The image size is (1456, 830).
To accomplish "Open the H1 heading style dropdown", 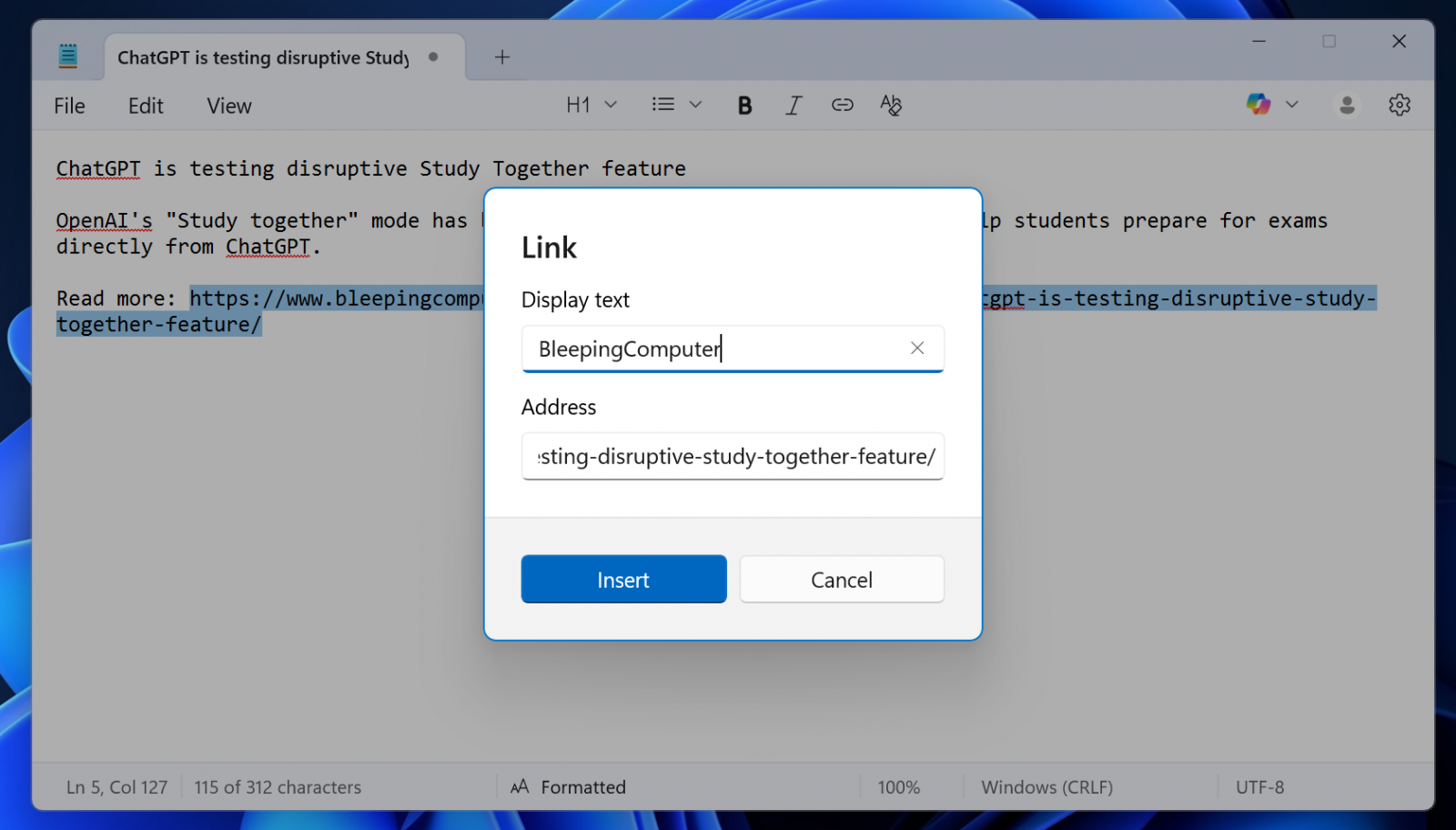I will point(590,105).
